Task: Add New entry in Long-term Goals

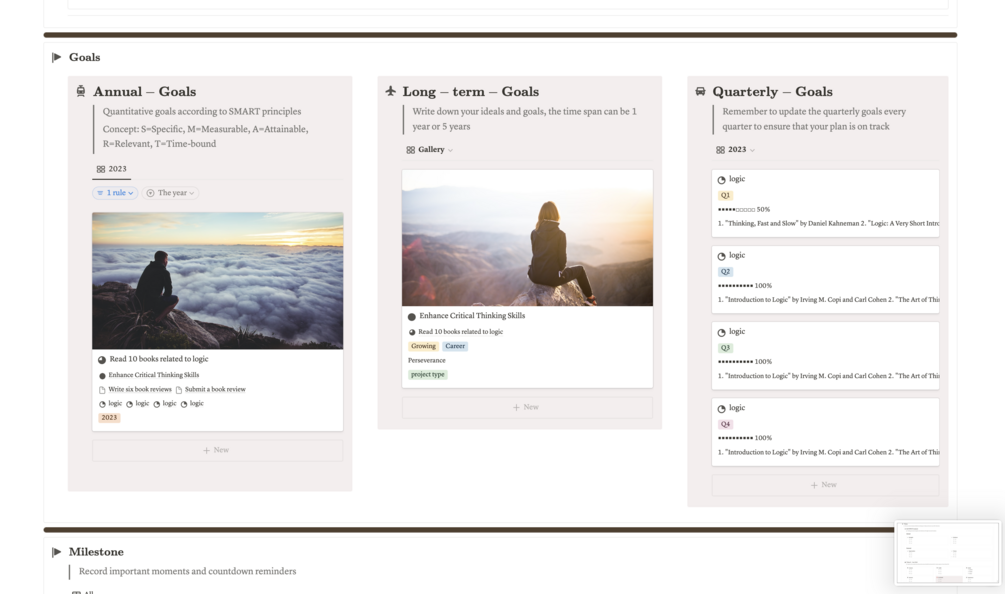Action: point(527,408)
